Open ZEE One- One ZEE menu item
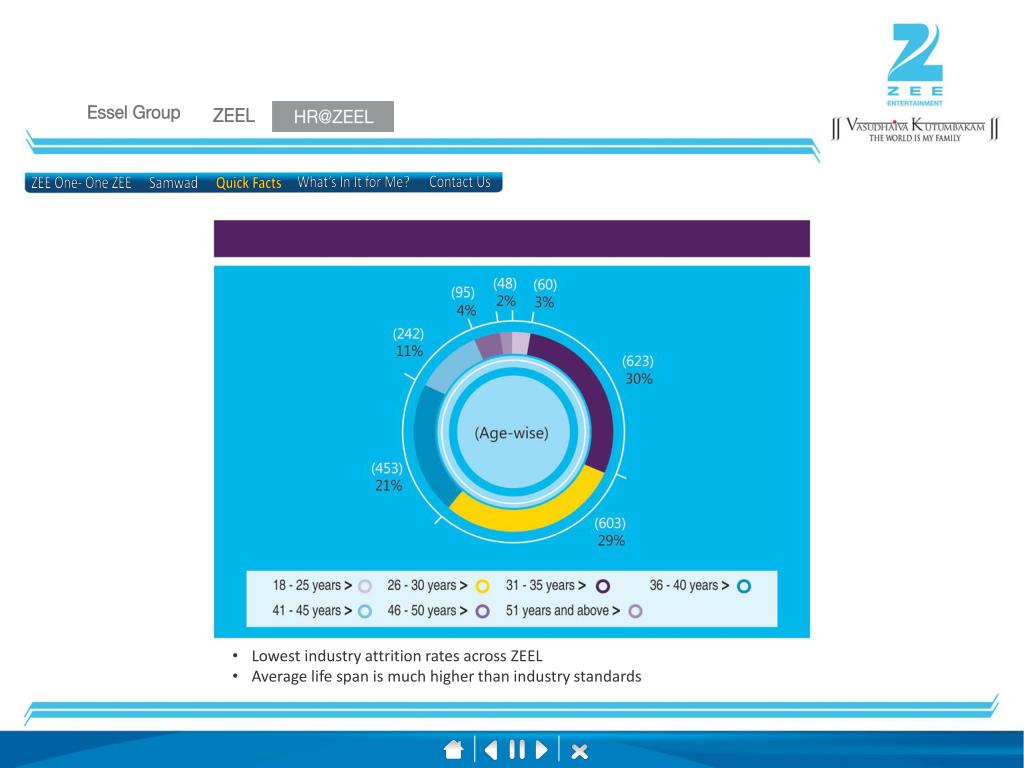Screen dimensions: 1024x768 (x=82, y=182)
